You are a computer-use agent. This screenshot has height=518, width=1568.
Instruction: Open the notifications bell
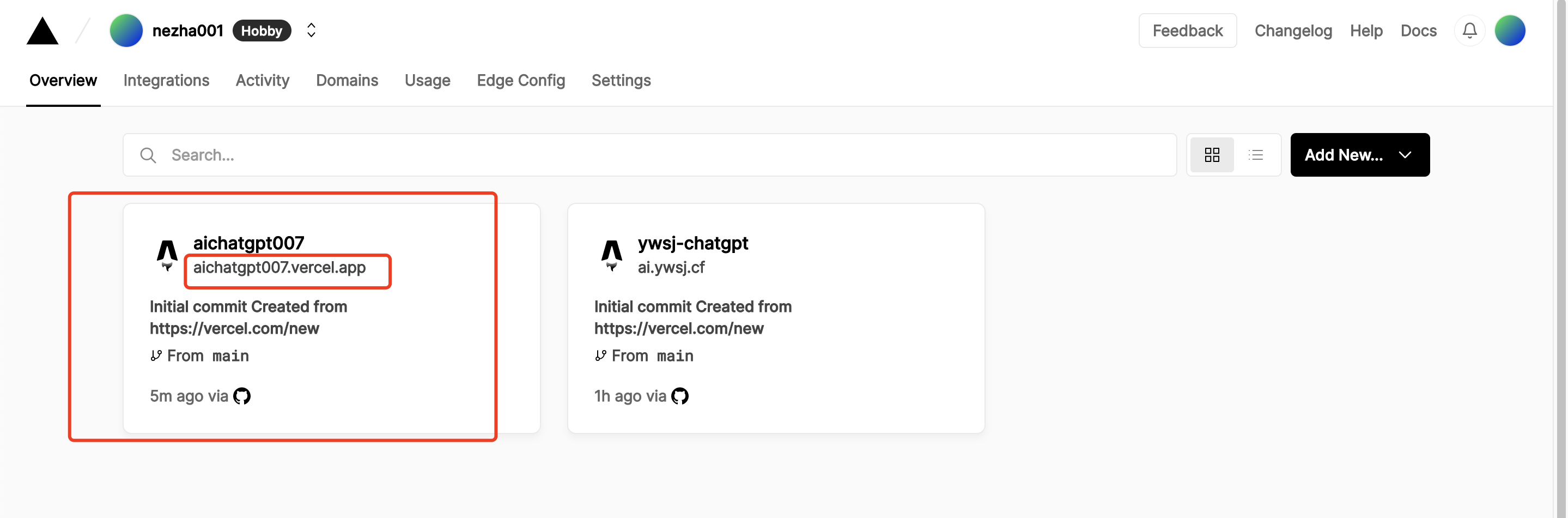[1469, 31]
